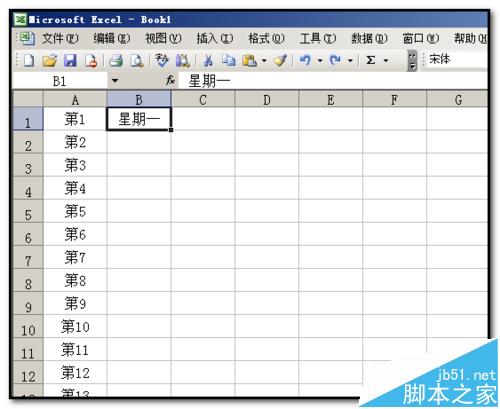
Task: Click cell containing 第3
Action: 75,165
